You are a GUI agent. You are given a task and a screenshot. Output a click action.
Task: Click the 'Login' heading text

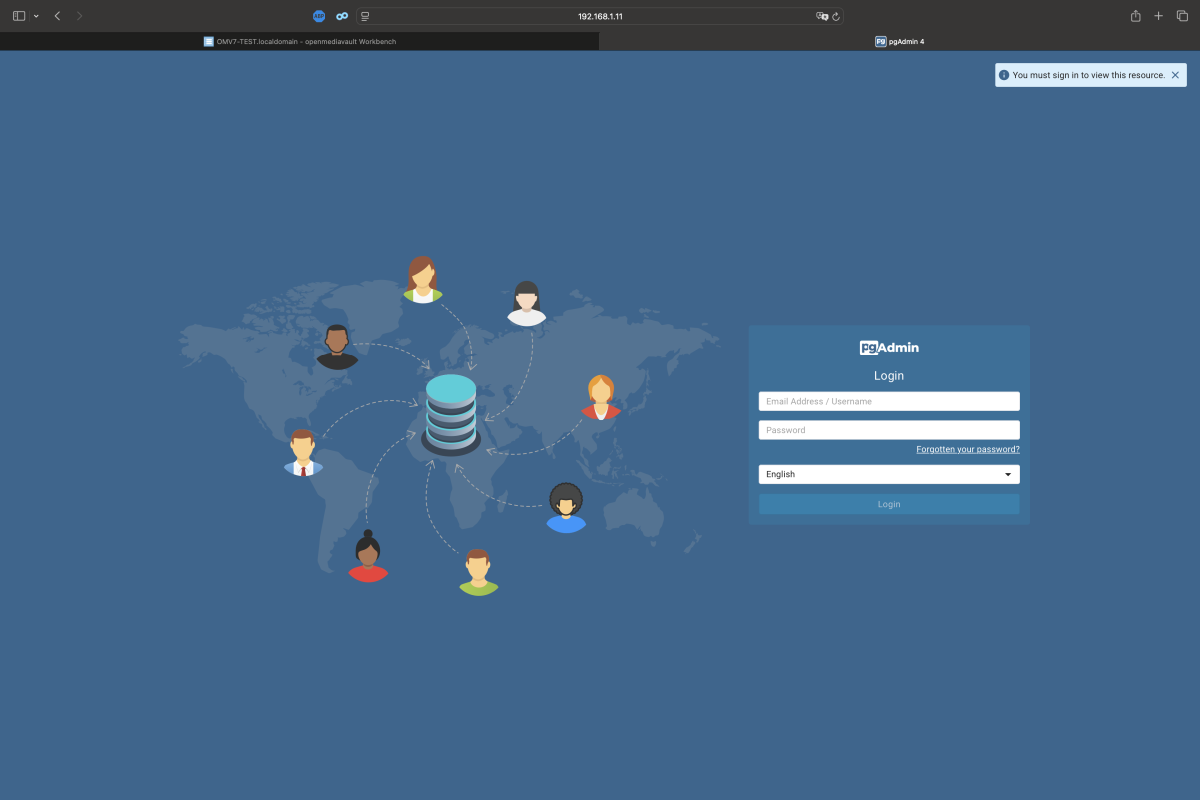pos(889,376)
